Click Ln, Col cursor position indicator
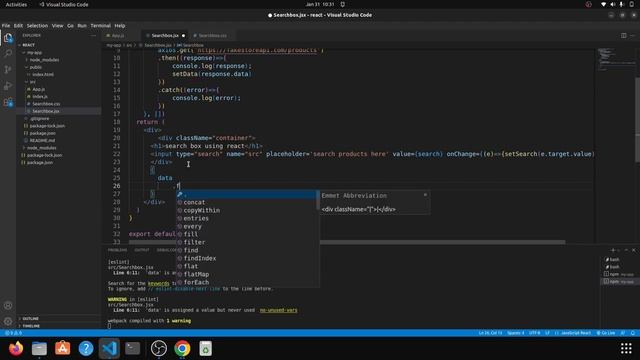The image size is (640, 360). pyautogui.click(x=490, y=333)
